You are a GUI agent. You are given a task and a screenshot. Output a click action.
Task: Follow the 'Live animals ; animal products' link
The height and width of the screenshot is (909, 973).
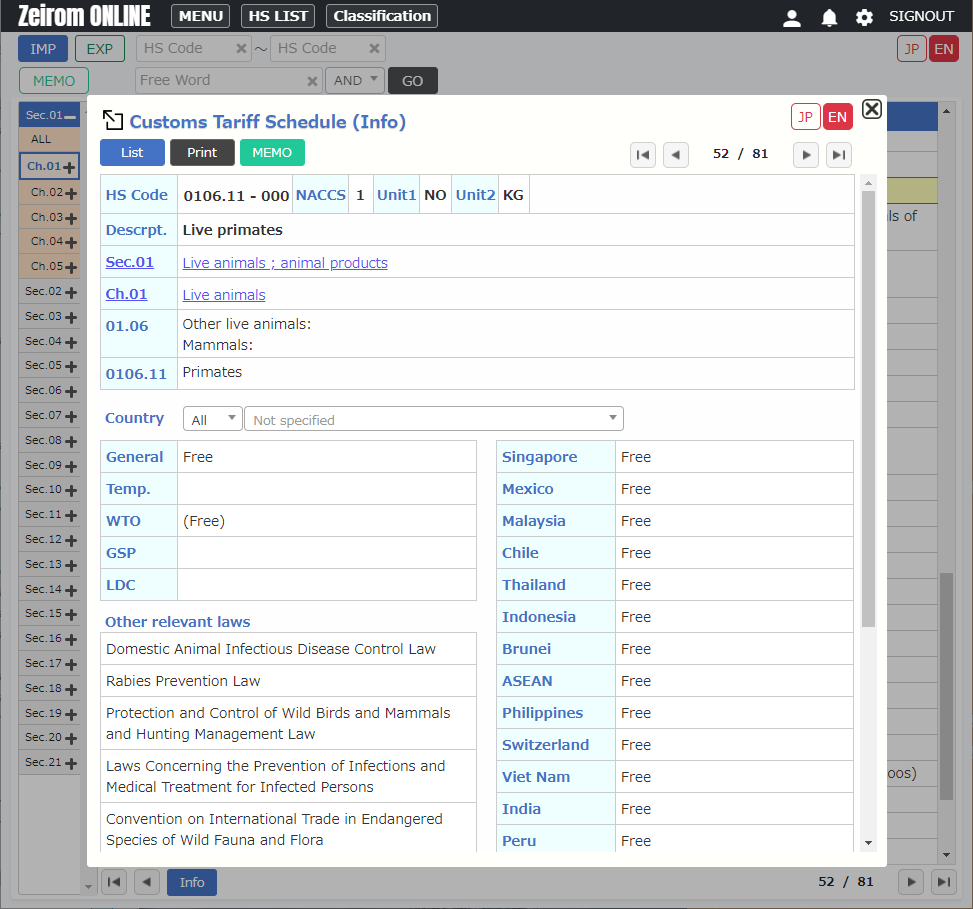click(285, 263)
